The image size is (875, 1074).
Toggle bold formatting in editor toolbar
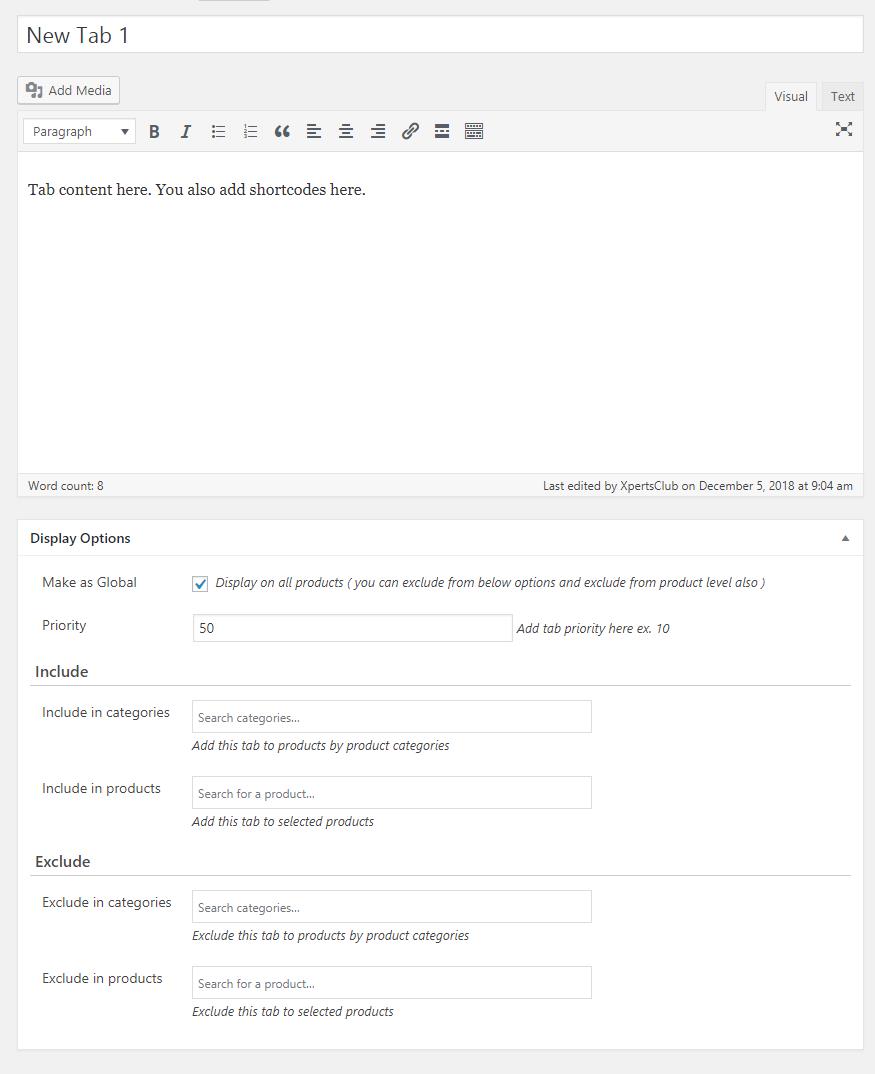[x=154, y=132]
